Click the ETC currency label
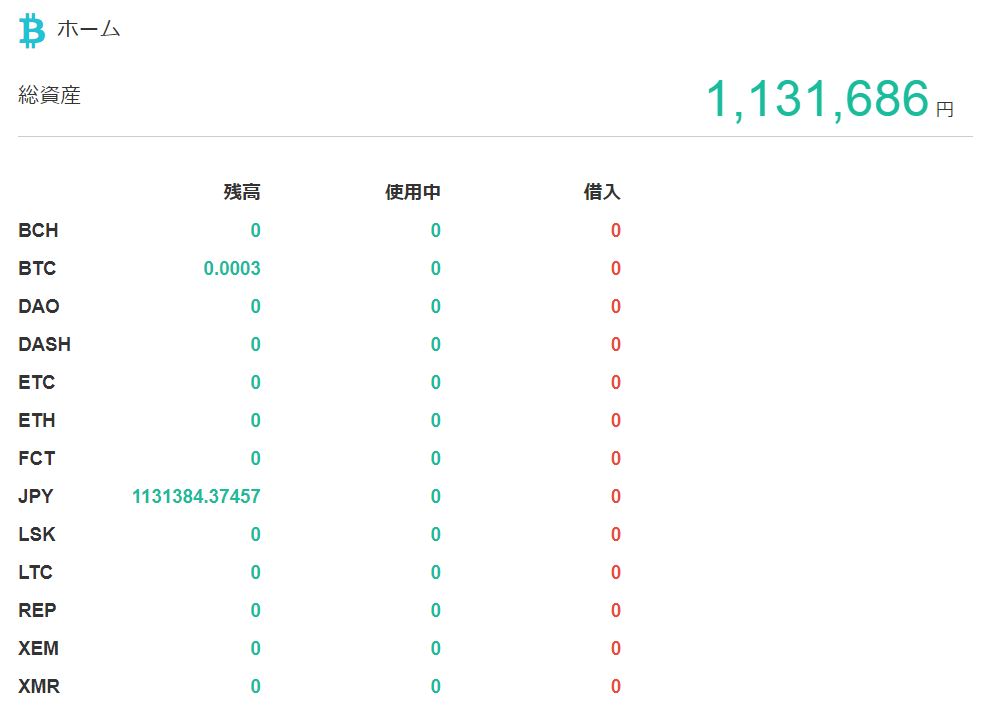 click(36, 382)
